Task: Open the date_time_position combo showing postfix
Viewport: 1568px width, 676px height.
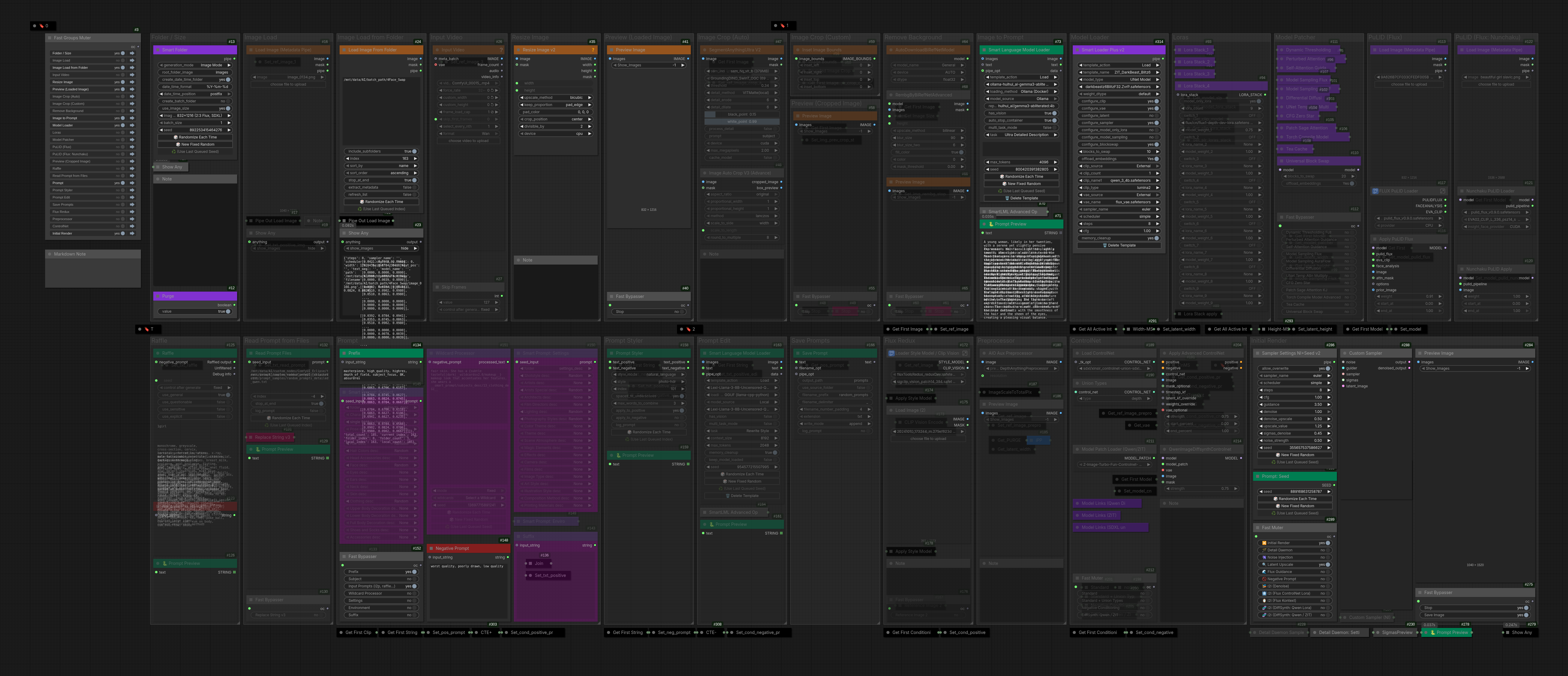Action: (x=195, y=94)
